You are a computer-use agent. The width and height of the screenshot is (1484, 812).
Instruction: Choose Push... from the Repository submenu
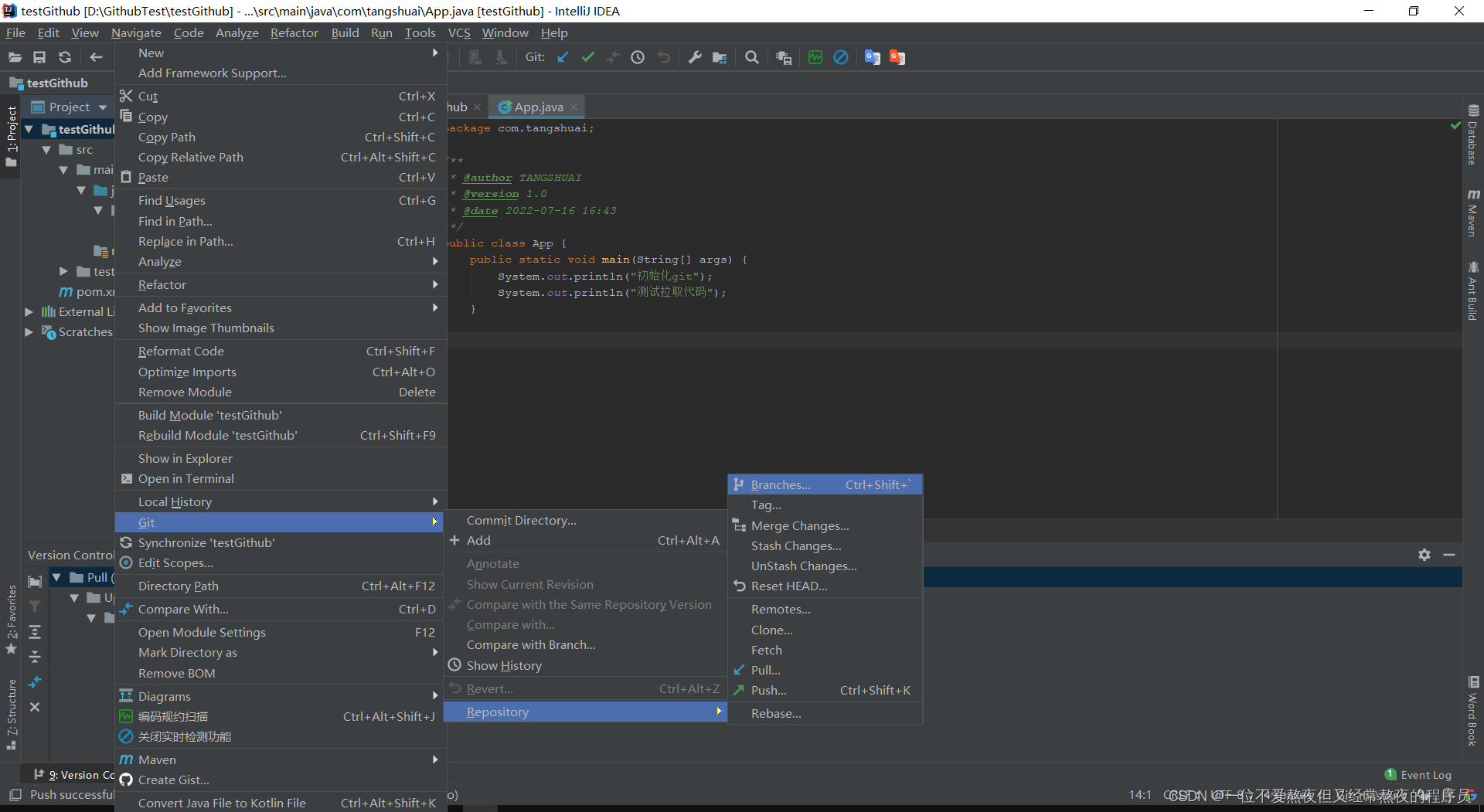[825, 690]
